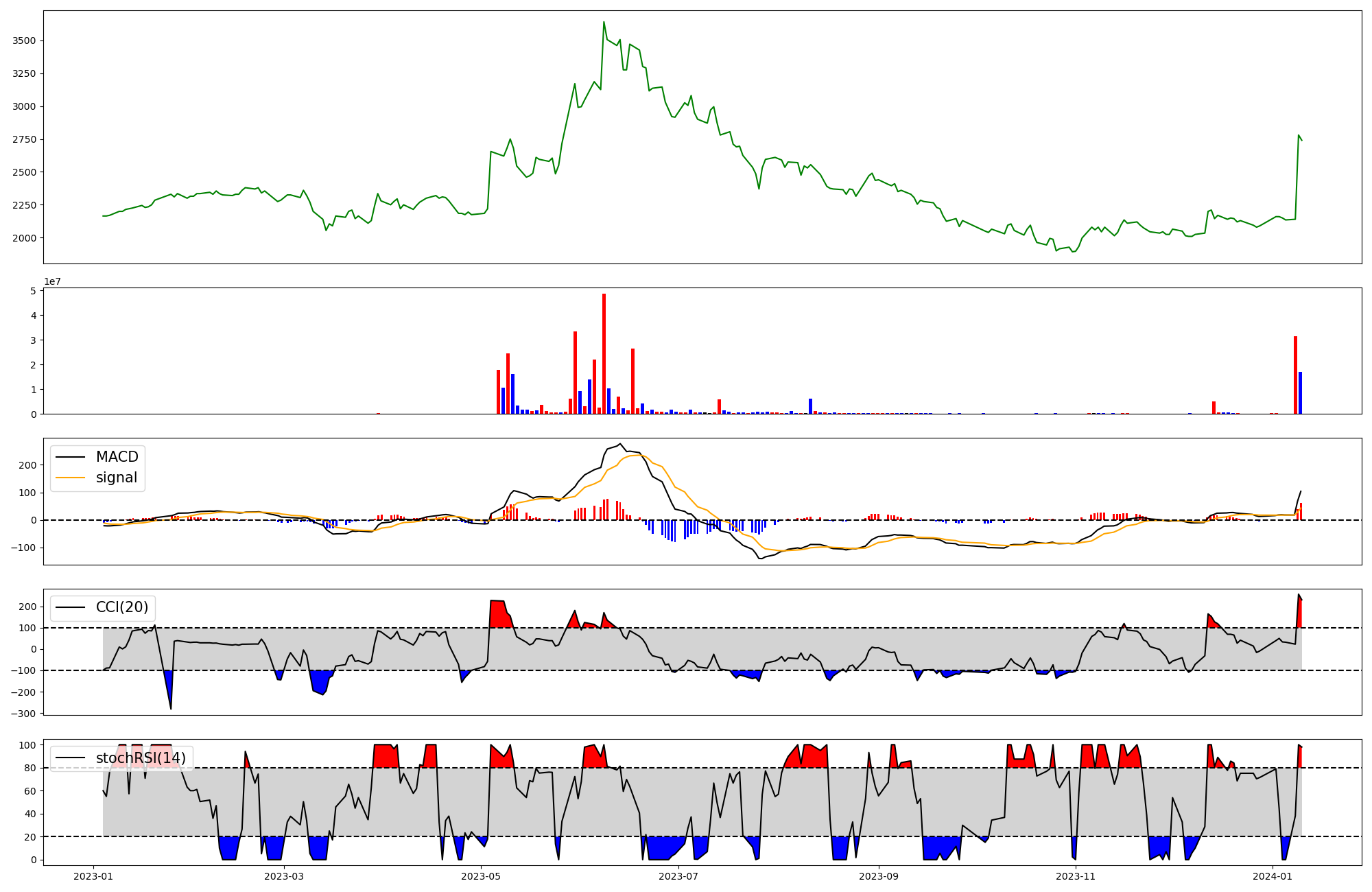
Task: Click the 2023-11 x-axis date label
Action: tap(1076, 876)
